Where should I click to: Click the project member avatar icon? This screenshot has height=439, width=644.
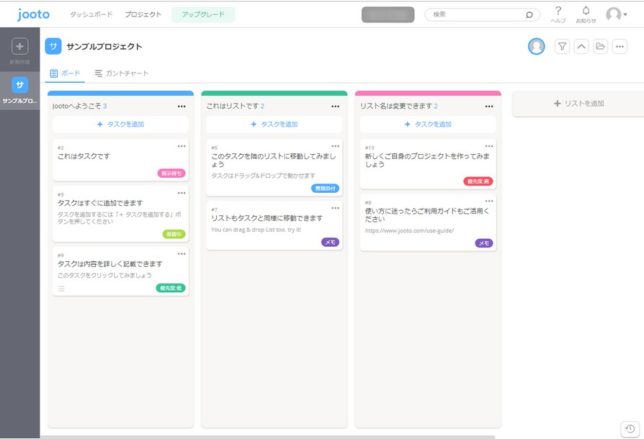(536, 46)
